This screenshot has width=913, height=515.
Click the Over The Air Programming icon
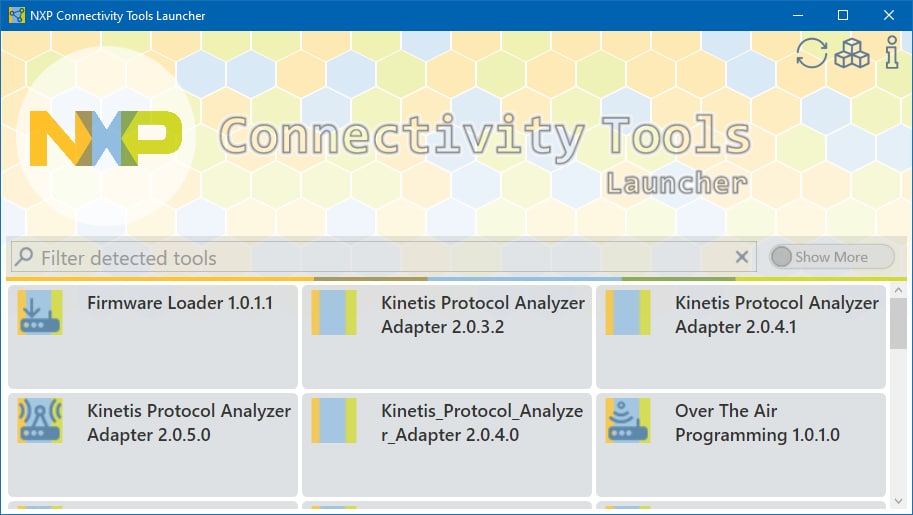628,420
